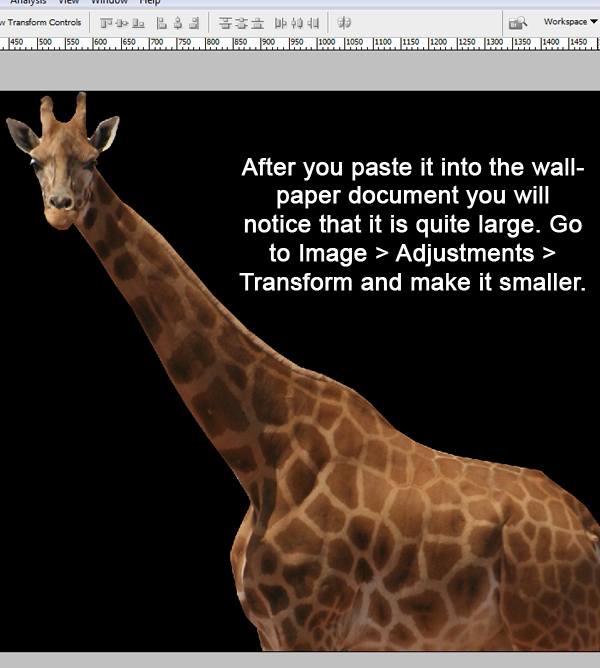
Task: Click the Distribute Bottom Edges icon
Action: coord(257,23)
